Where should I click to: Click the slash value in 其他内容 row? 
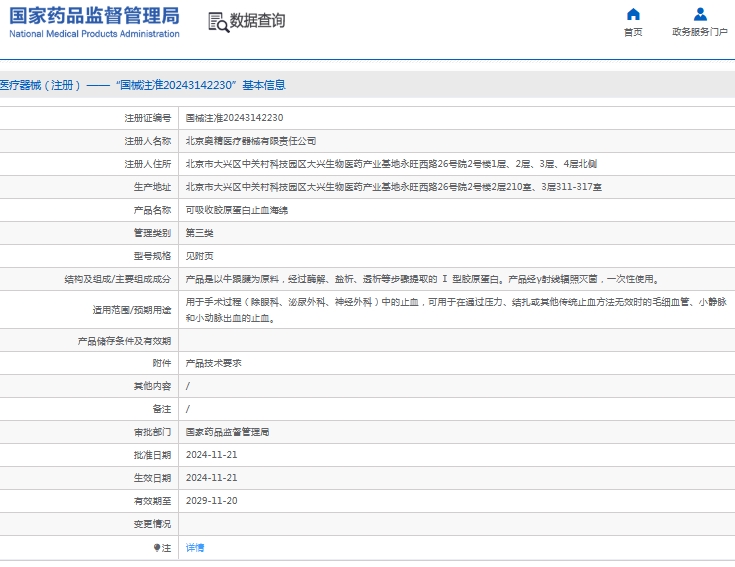[188, 386]
